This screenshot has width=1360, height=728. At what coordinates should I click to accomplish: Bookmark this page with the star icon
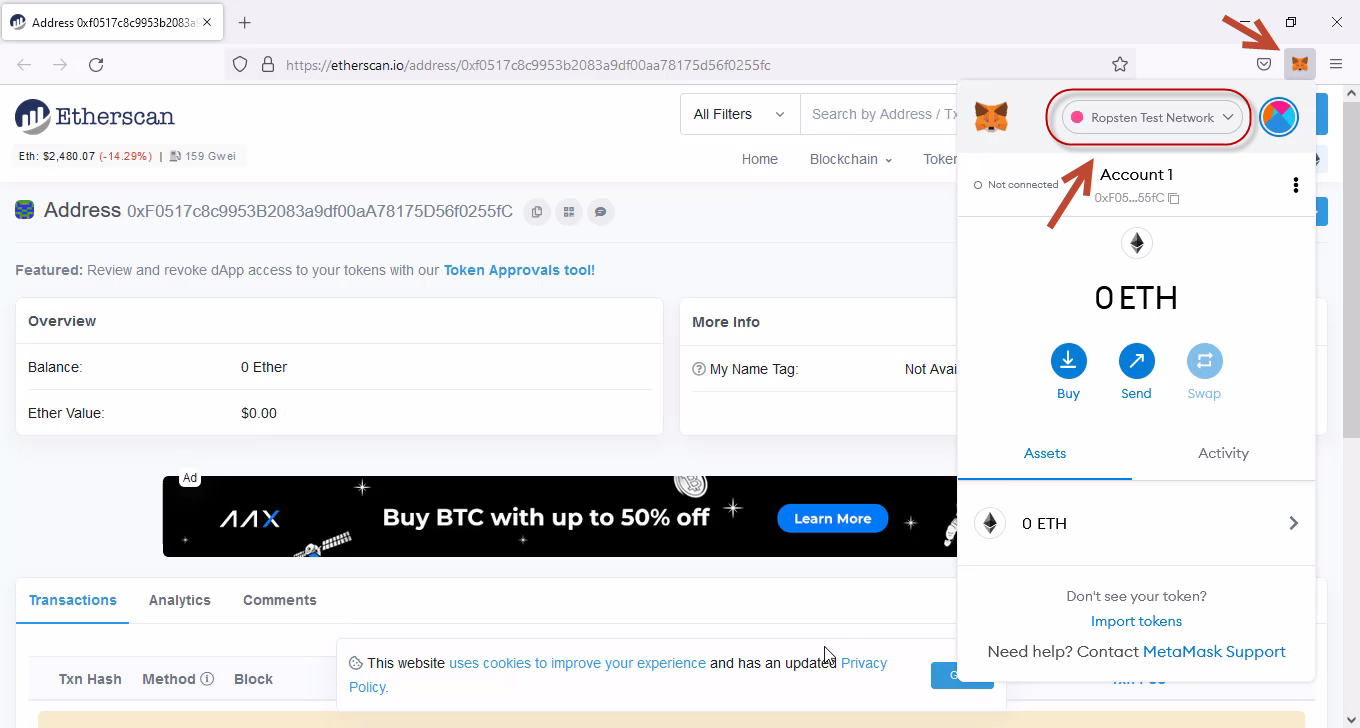pos(1120,64)
